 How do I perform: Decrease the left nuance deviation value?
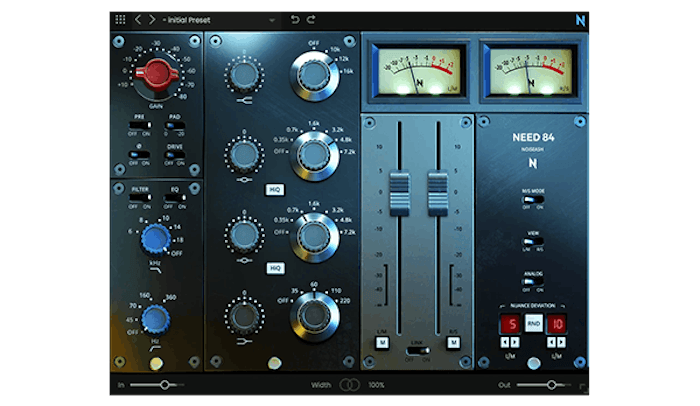click(503, 343)
